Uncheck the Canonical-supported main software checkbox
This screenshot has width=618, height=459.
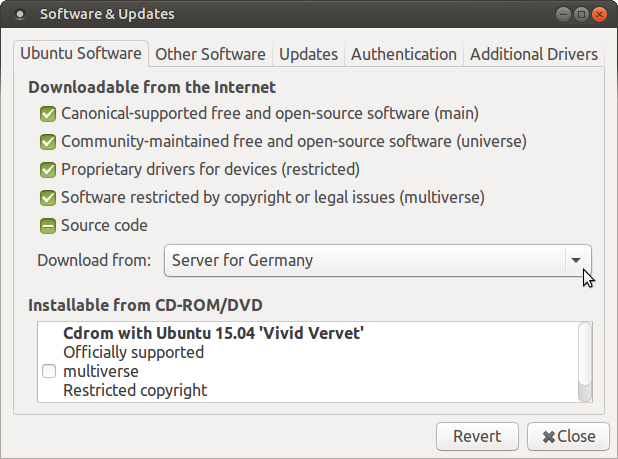coord(48,114)
